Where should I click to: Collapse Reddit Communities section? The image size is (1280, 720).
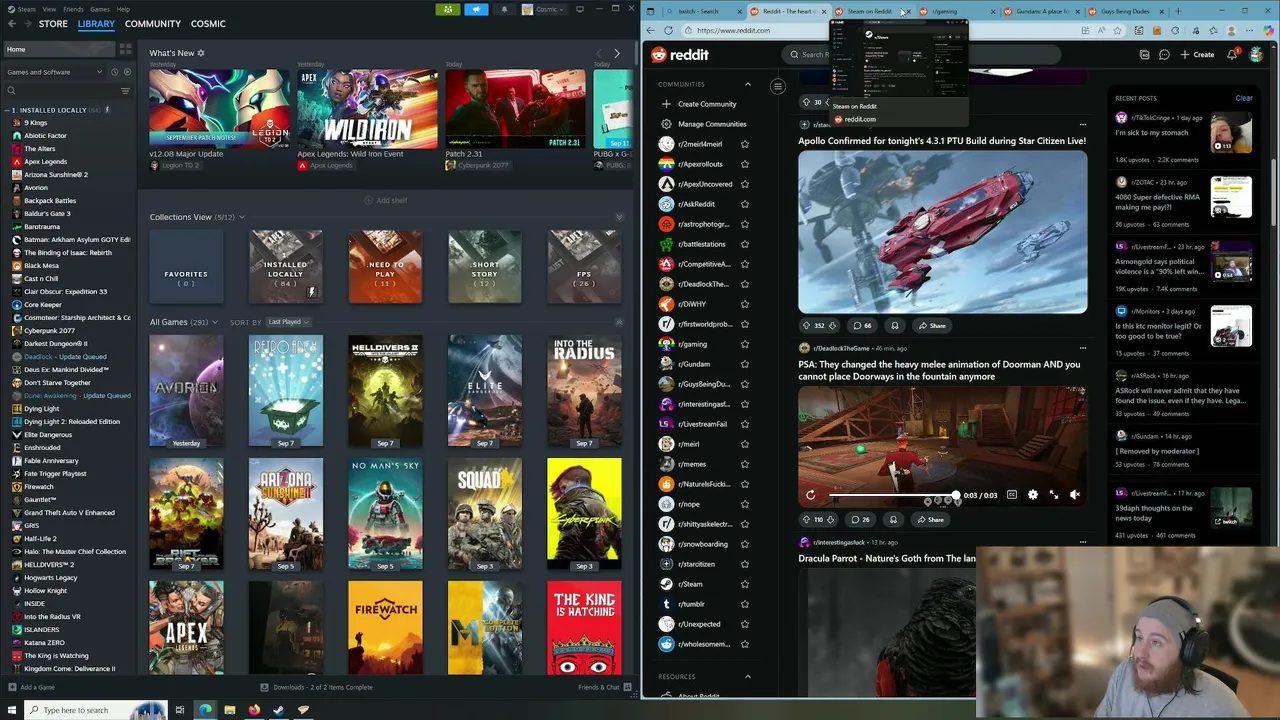click(747, 84)
